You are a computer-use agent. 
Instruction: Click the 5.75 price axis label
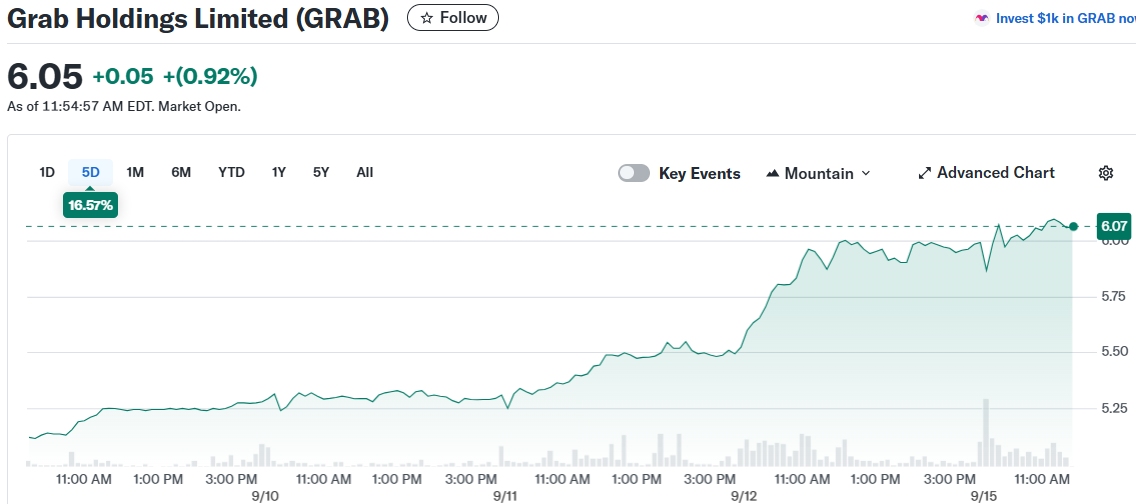pyautogui.click(x=1114, y=296)
